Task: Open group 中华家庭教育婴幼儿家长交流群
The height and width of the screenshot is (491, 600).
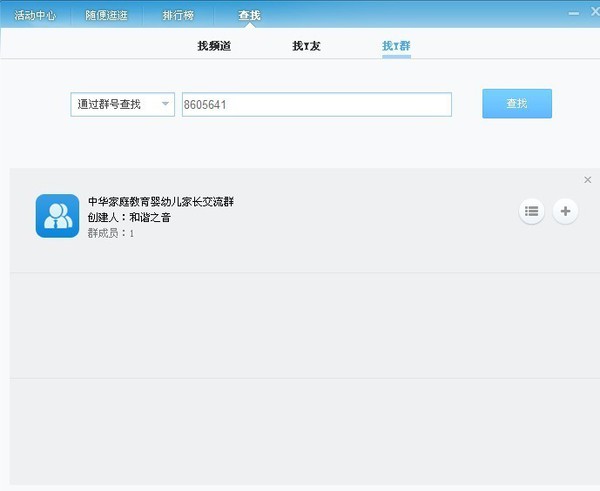Action: [x=161, y=201]
